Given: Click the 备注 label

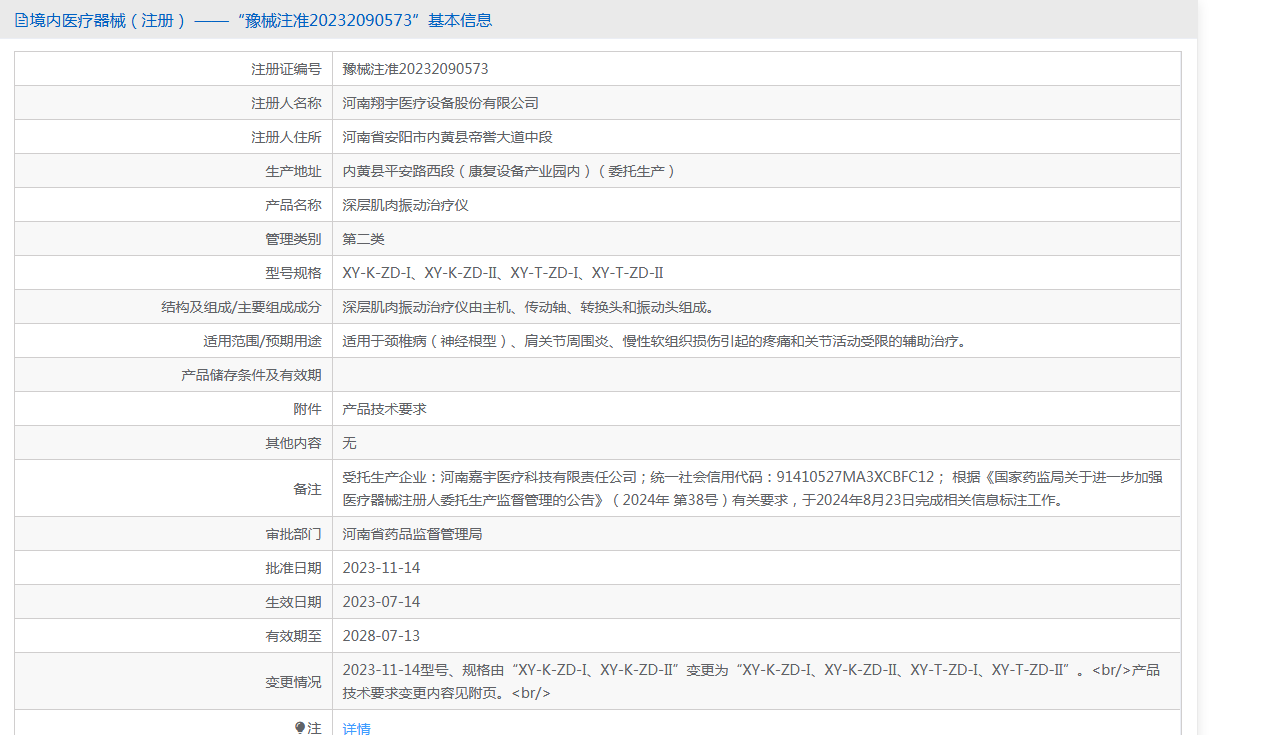Looking at the screenshot, I should pyautogui.click(x=307, y=489).
